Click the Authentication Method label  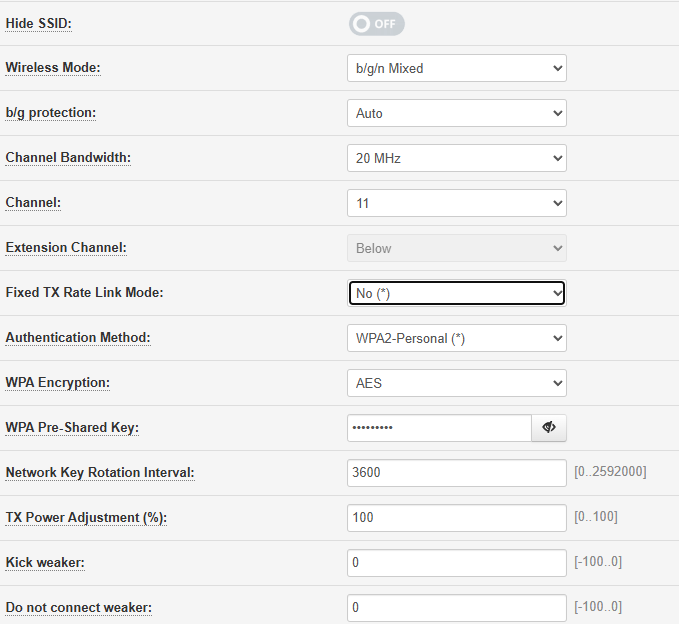pyautogui.click(x=78, y=338)
